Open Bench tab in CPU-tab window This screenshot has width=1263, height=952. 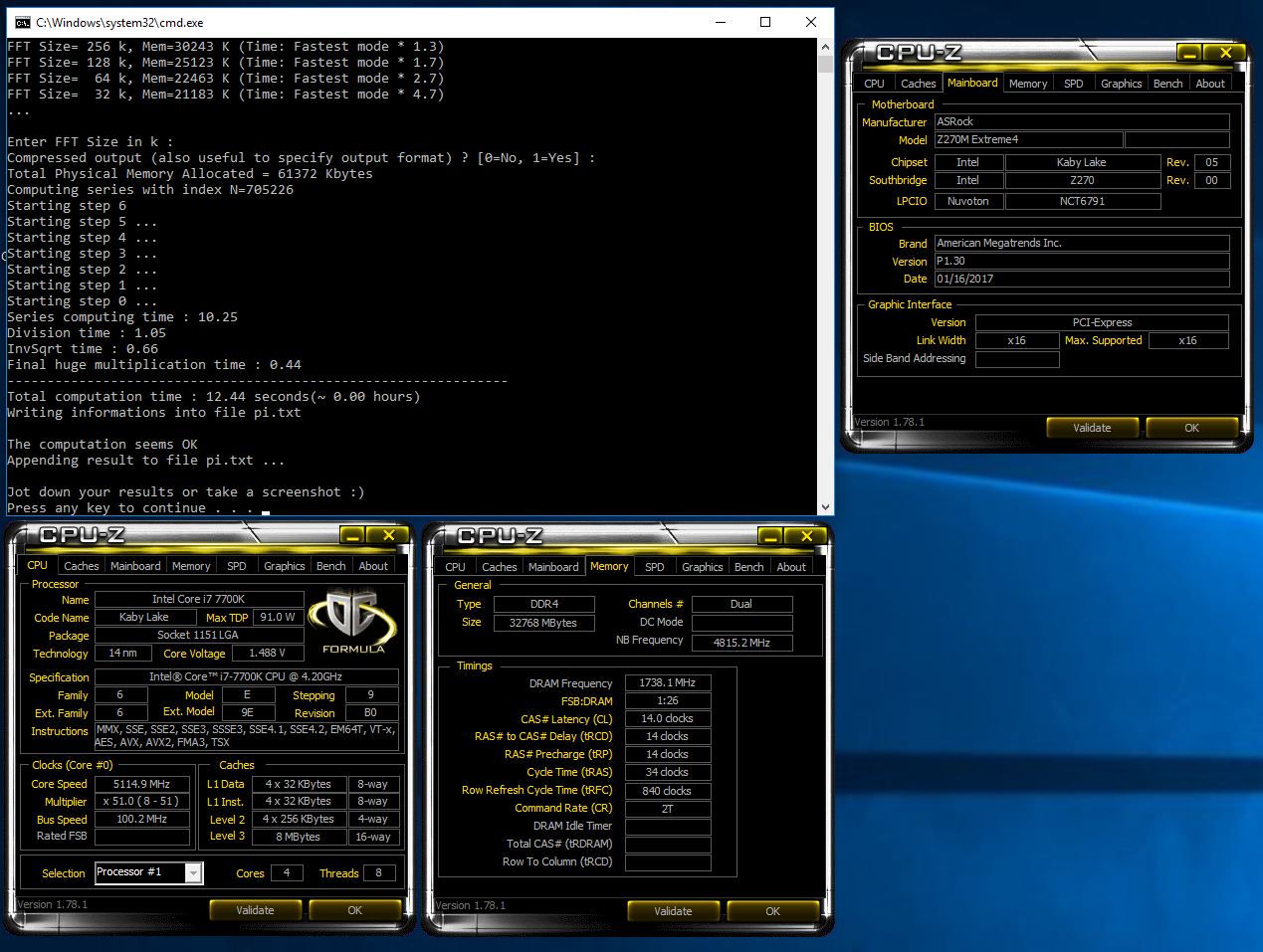click(x=331, y=566)
